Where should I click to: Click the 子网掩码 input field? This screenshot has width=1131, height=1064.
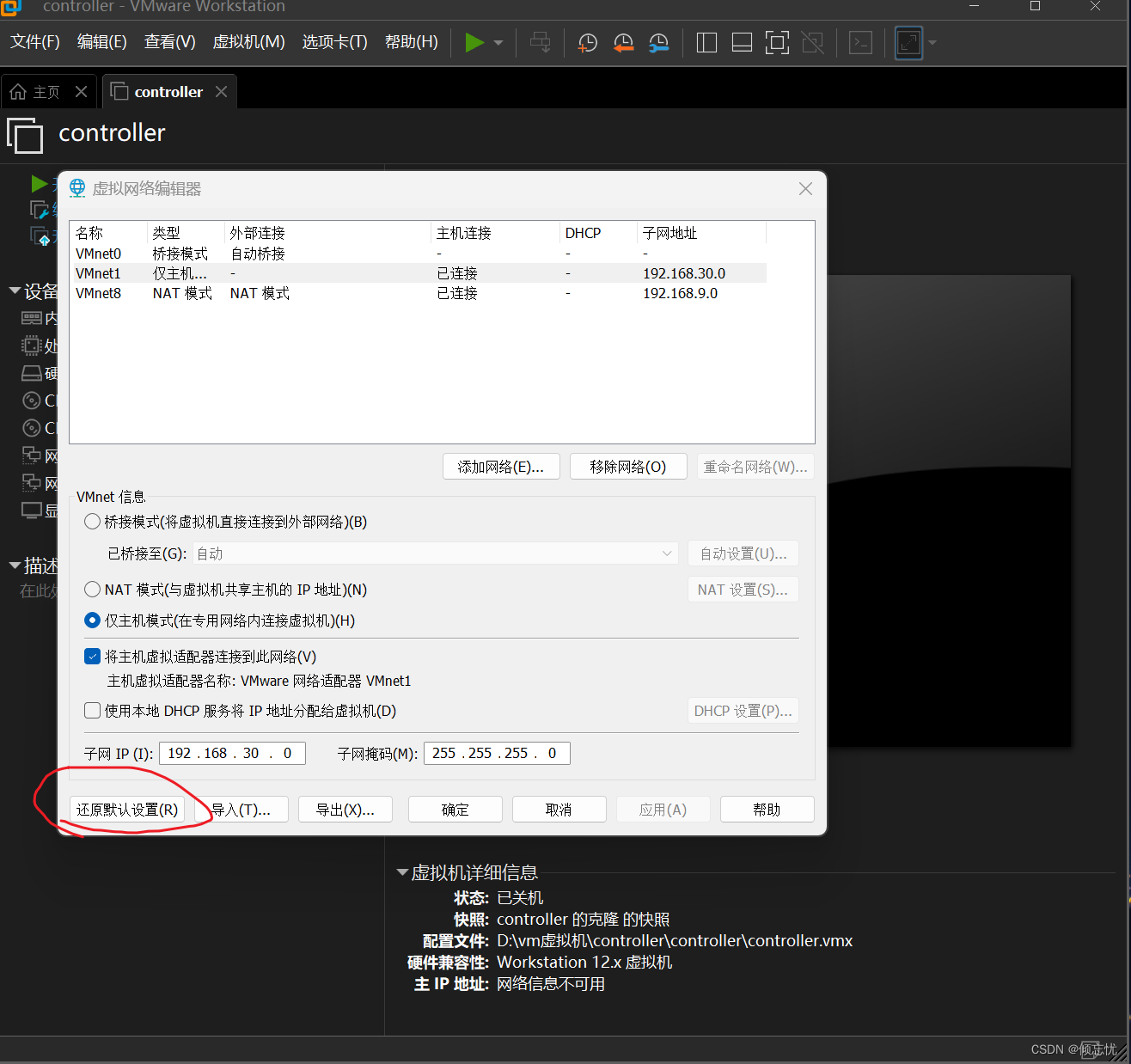coord(497,754)
